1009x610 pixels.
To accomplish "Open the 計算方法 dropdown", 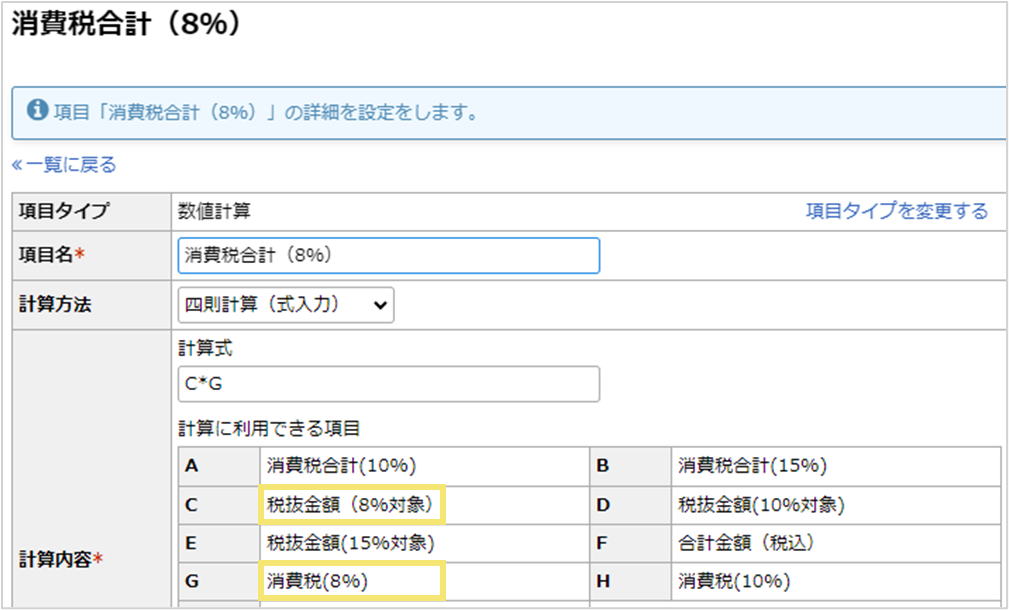I will click(x=286, y=305).
